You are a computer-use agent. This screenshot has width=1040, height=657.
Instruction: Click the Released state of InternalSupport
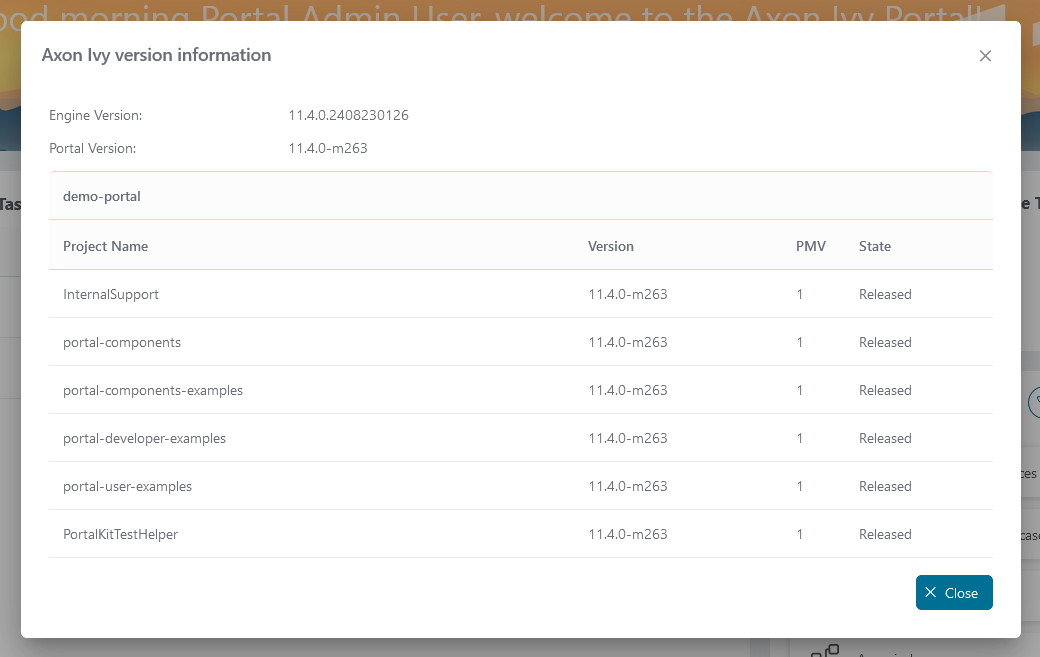885,294
